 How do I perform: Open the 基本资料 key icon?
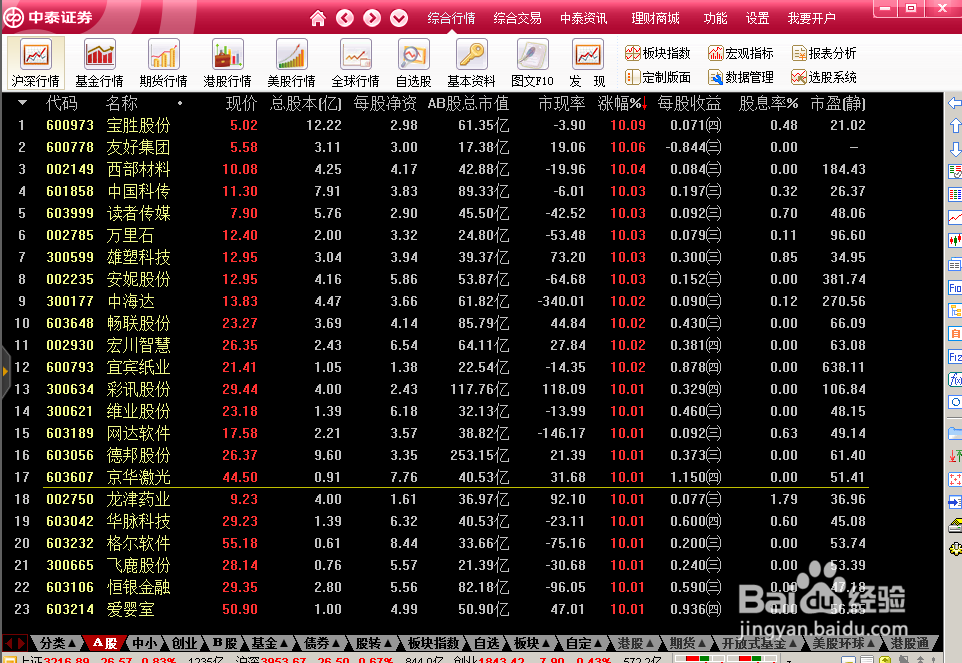click(471, 63)
